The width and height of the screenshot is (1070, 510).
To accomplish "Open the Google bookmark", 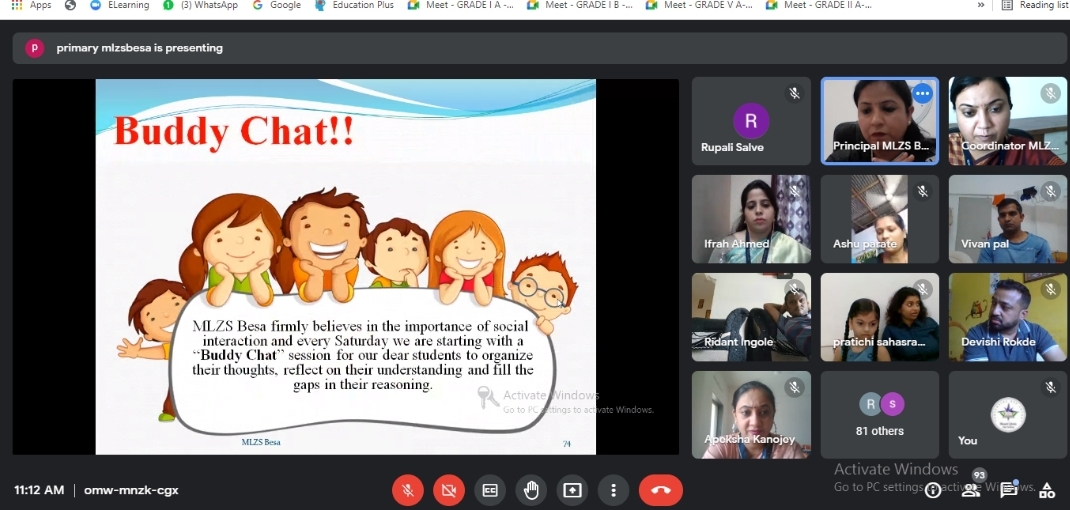I will coord(276,5).
